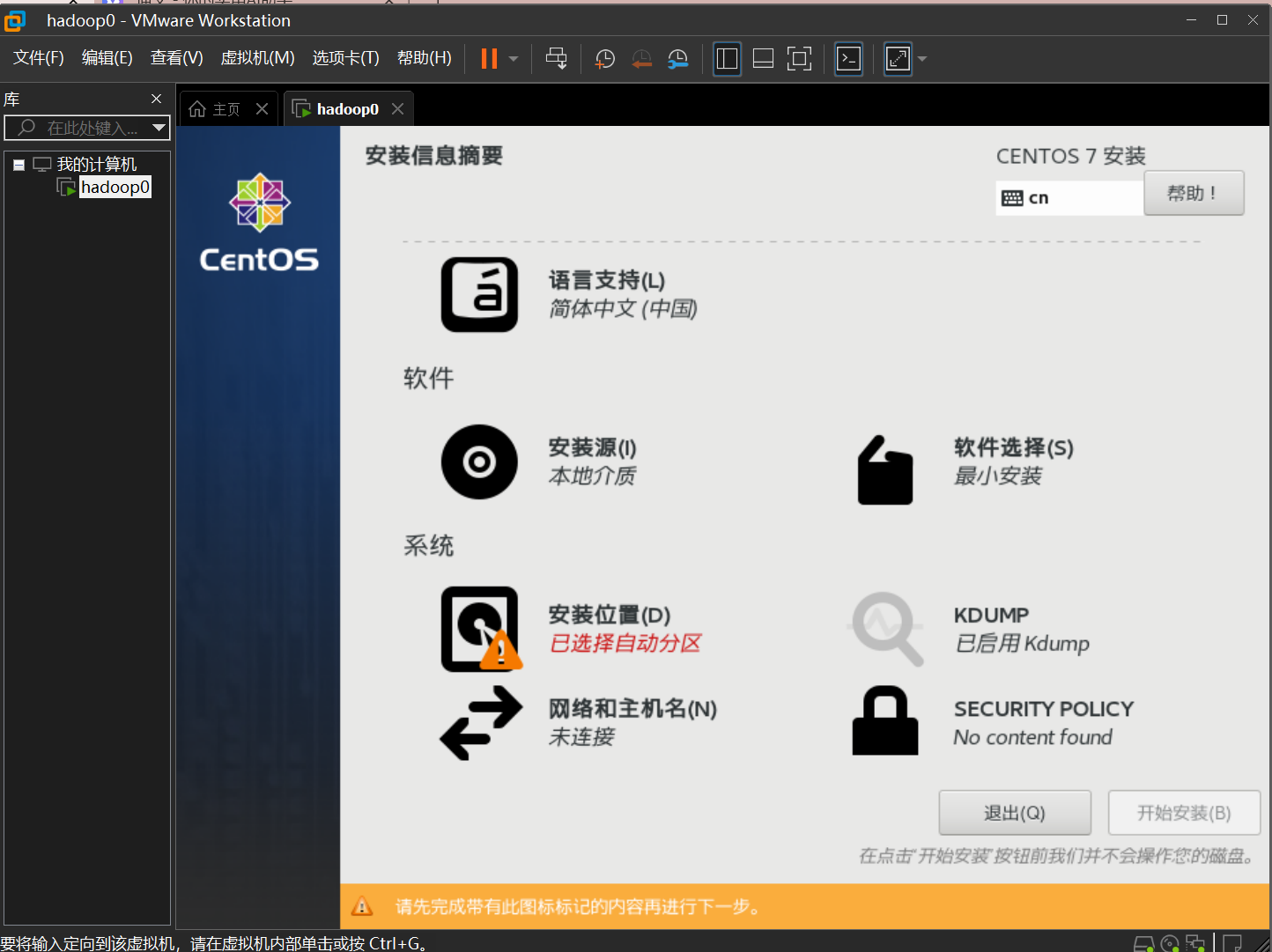Collapse the 我的计算机 tree node
Image resolution: width=1272 pixels, height=952 pixels.
18,165
